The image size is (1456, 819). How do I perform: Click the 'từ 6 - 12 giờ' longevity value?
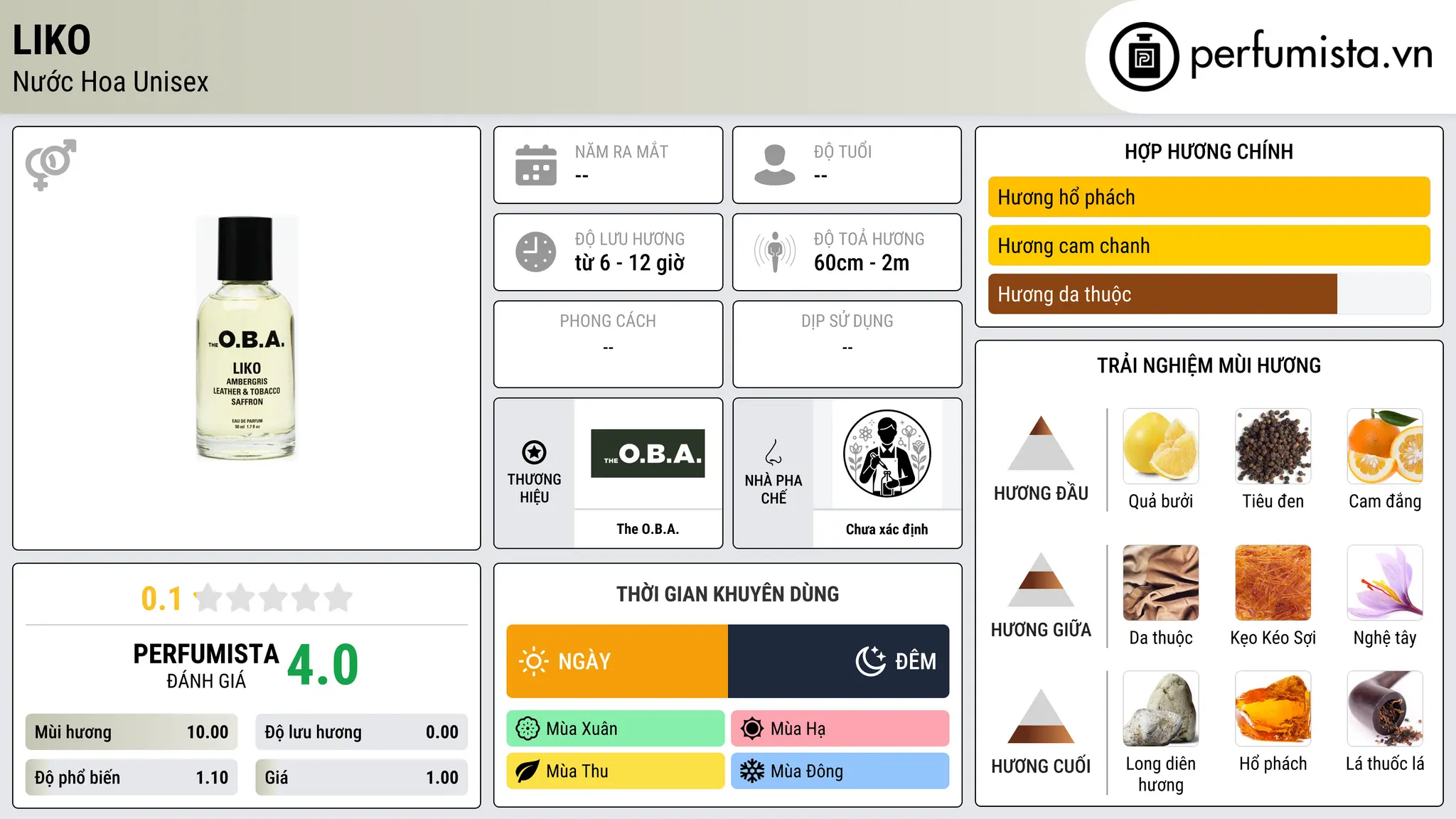[630, 263]
